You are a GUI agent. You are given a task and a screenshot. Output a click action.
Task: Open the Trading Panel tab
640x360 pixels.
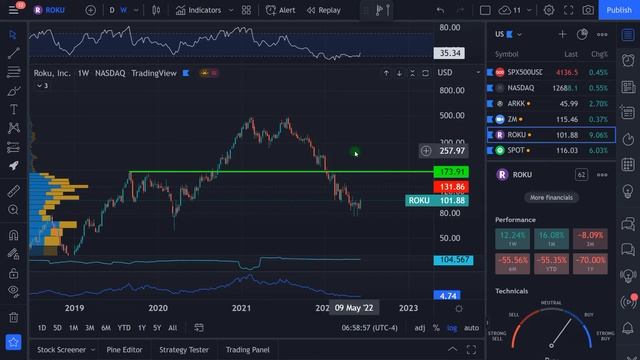[x=248, y=350]
